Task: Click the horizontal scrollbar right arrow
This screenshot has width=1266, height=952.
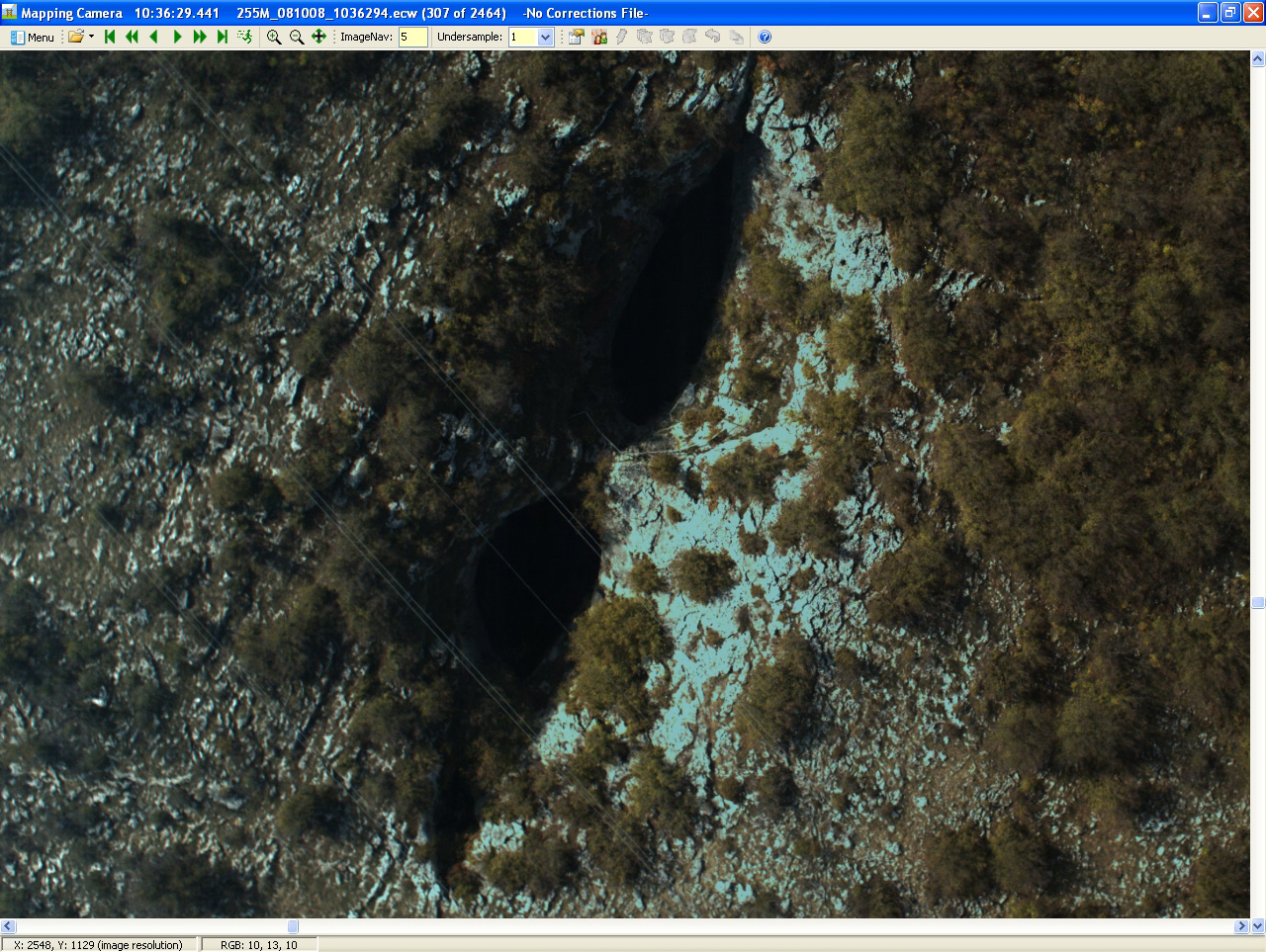Action: point(1241,926)
